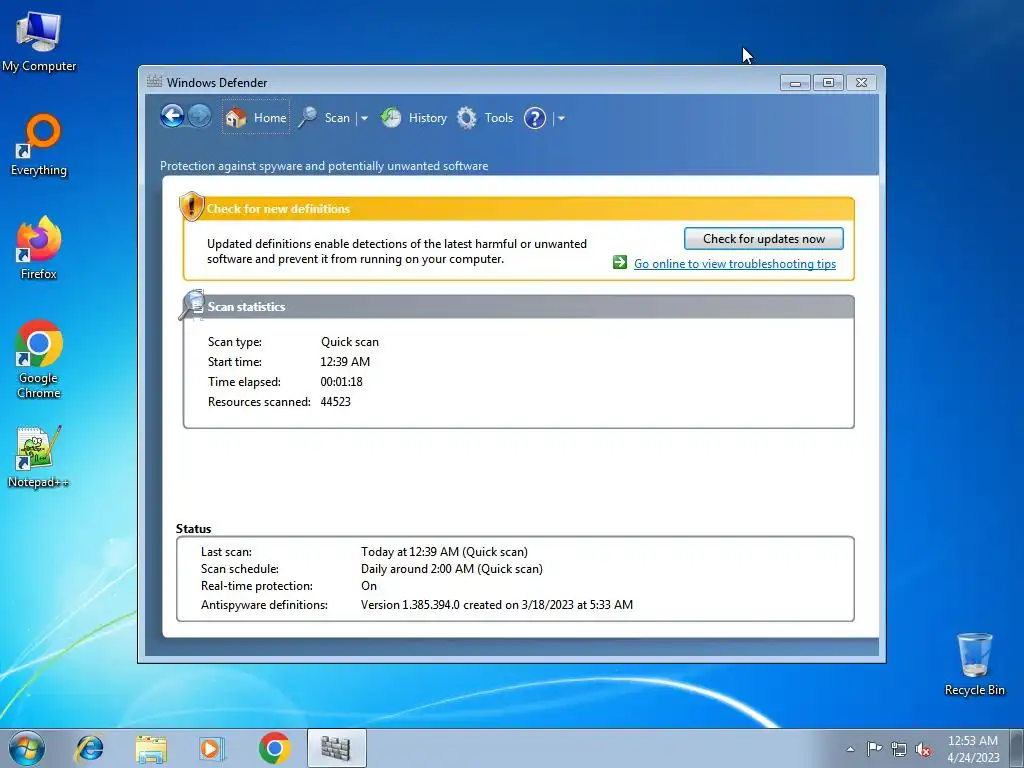Screen dimensions: 1024x768
Task: Close the Windows Defender window
Action: [861, 83]
